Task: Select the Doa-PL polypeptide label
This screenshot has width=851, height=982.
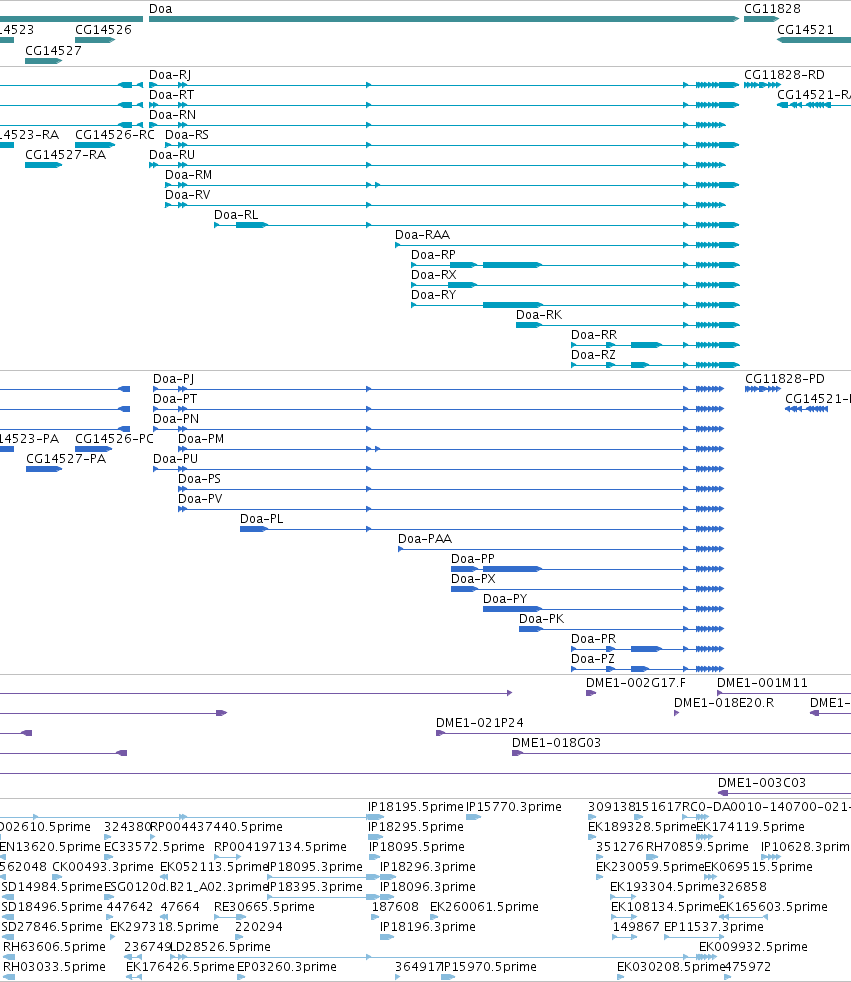Action: [x=261, y=519]
